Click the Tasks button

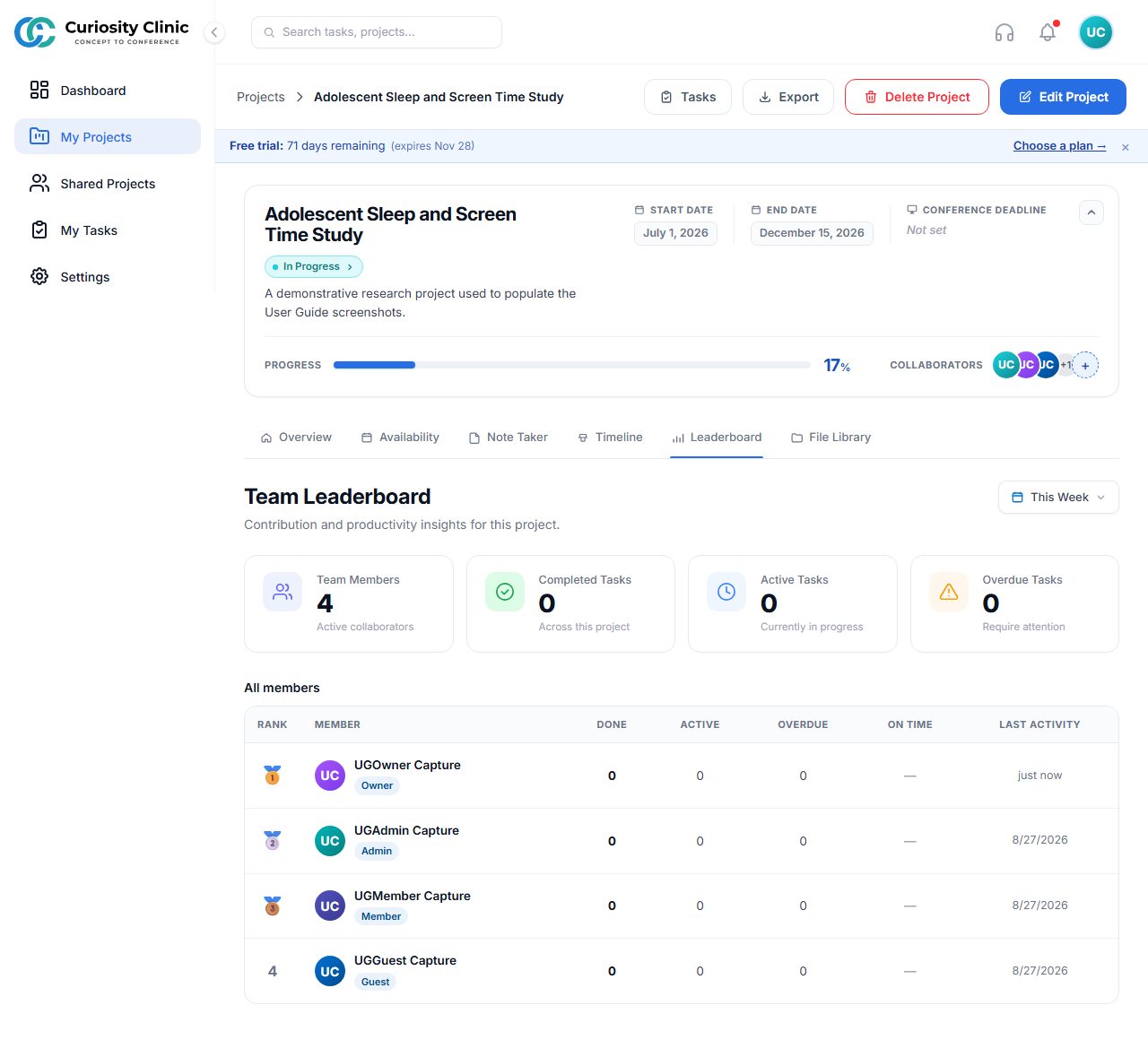688,97
